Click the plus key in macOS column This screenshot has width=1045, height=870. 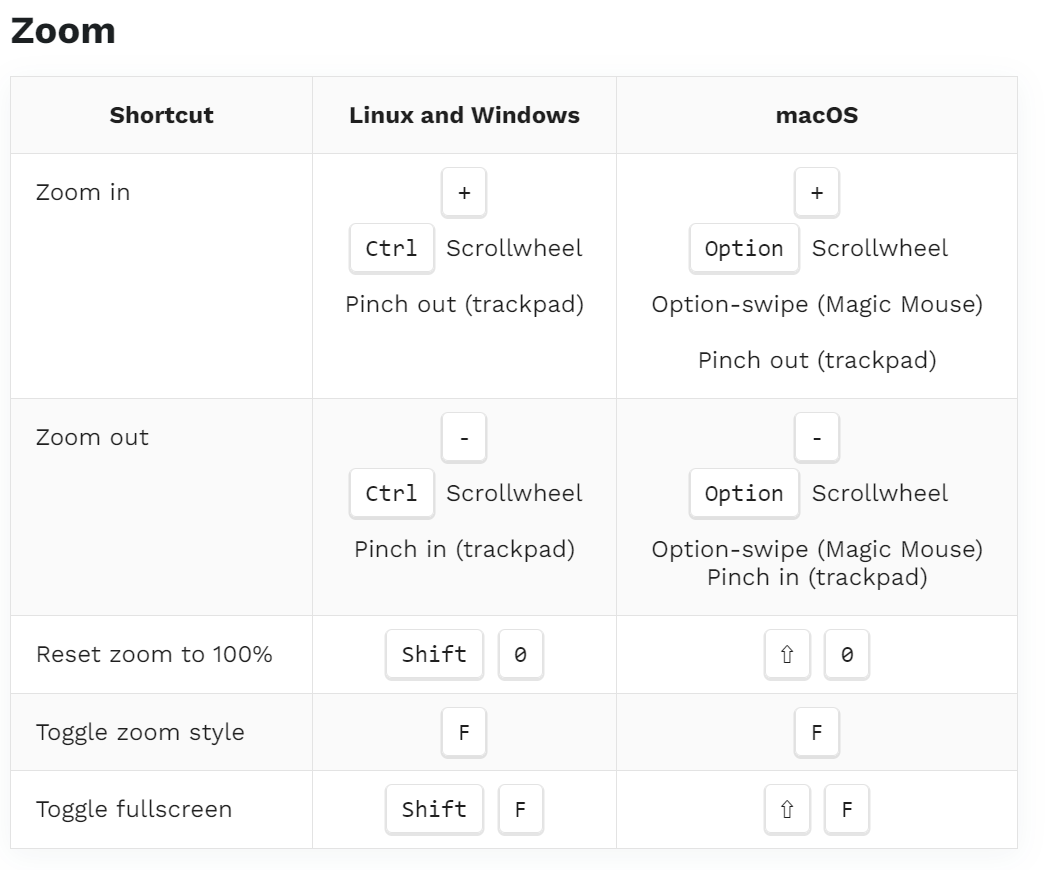816,193
